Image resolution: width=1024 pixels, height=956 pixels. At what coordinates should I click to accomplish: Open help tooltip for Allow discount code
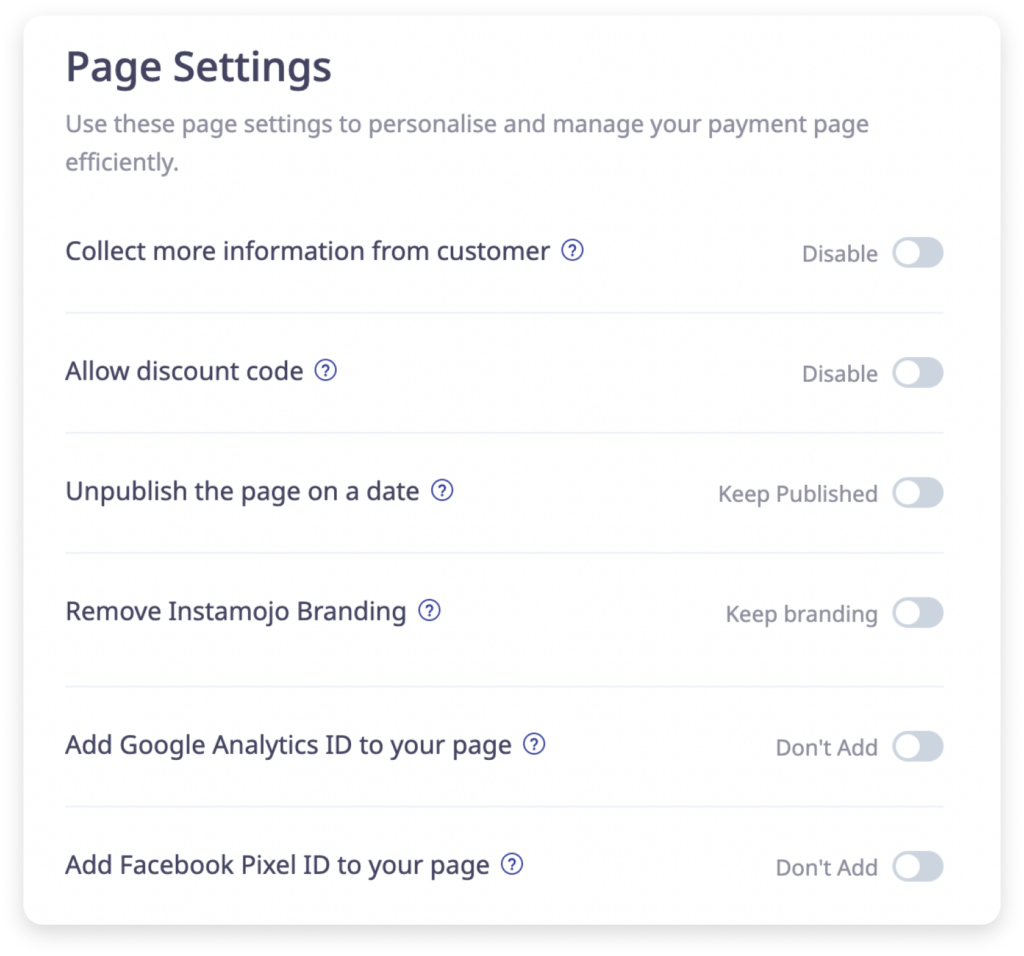(326, 371)
